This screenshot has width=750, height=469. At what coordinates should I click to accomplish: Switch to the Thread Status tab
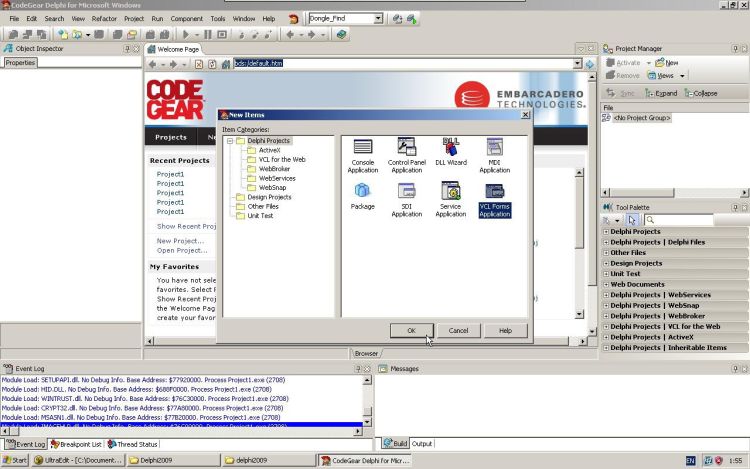[132, 444]
